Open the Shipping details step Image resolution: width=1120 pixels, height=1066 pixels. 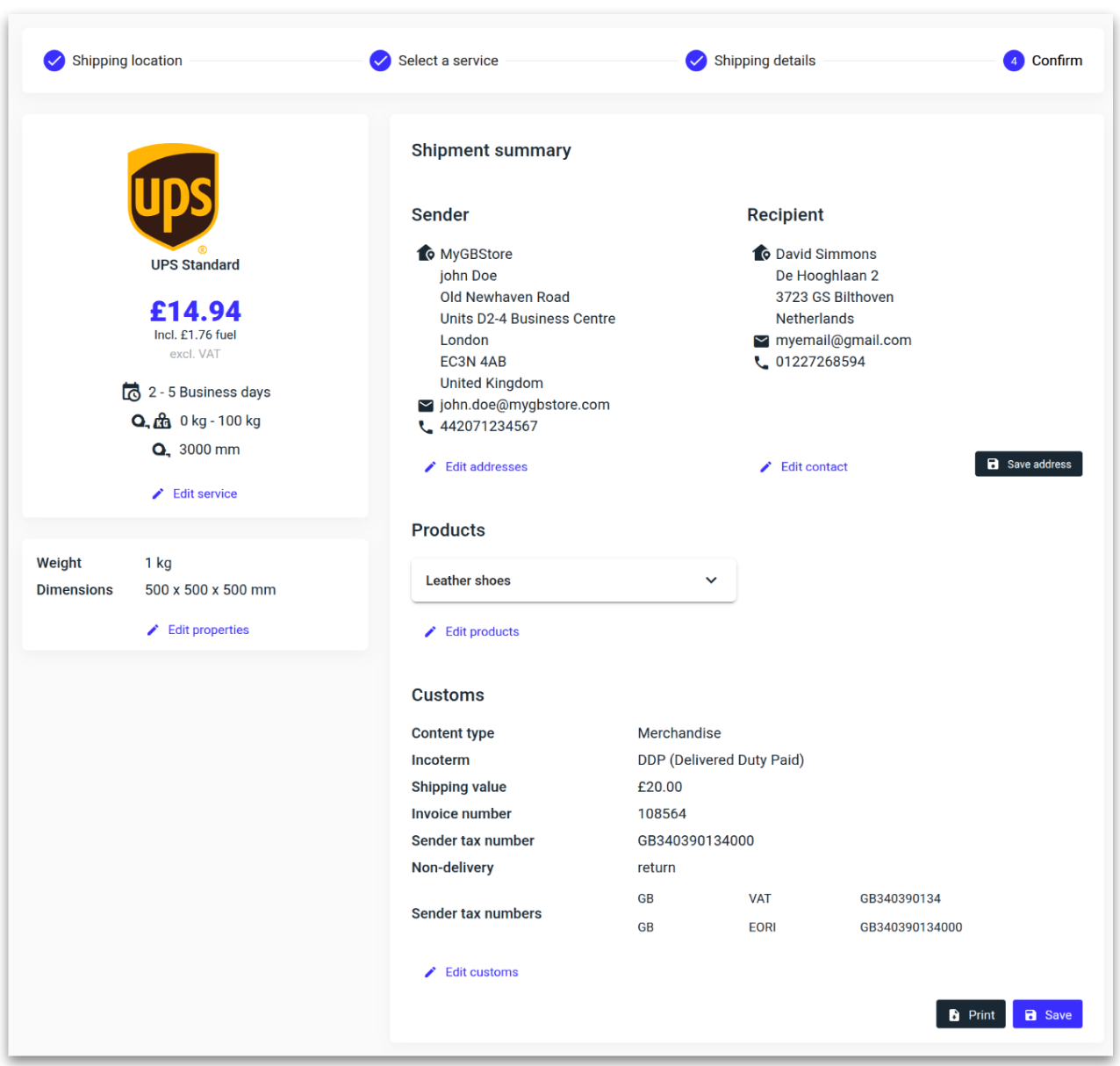(751, 61)
